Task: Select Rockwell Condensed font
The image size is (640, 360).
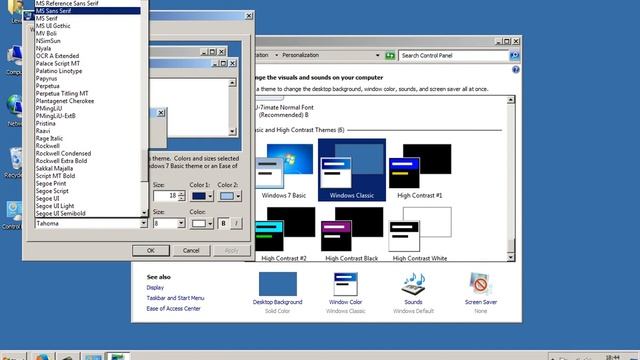Action: (63, 153)
